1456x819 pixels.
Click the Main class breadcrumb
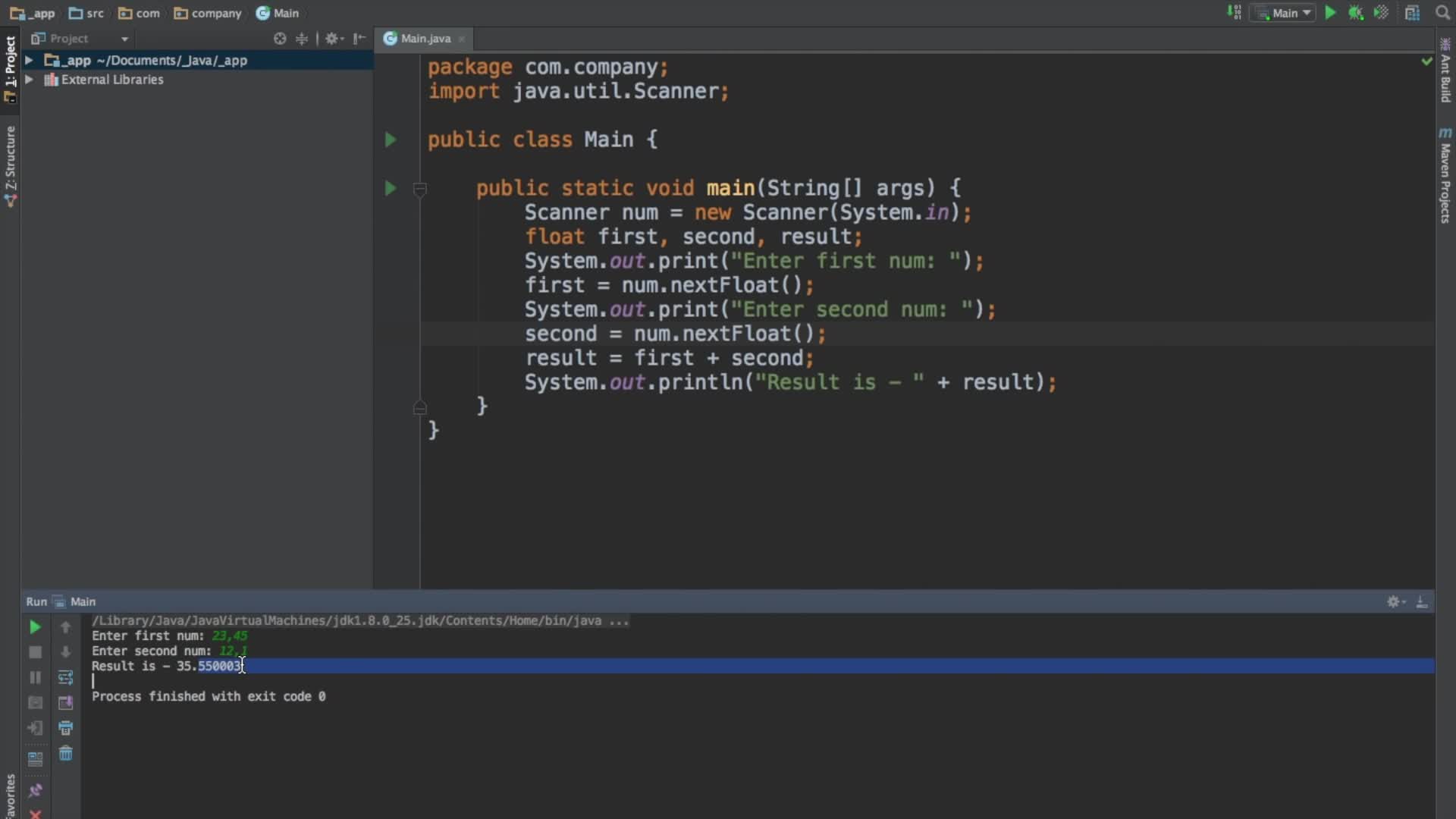(278, 13)
